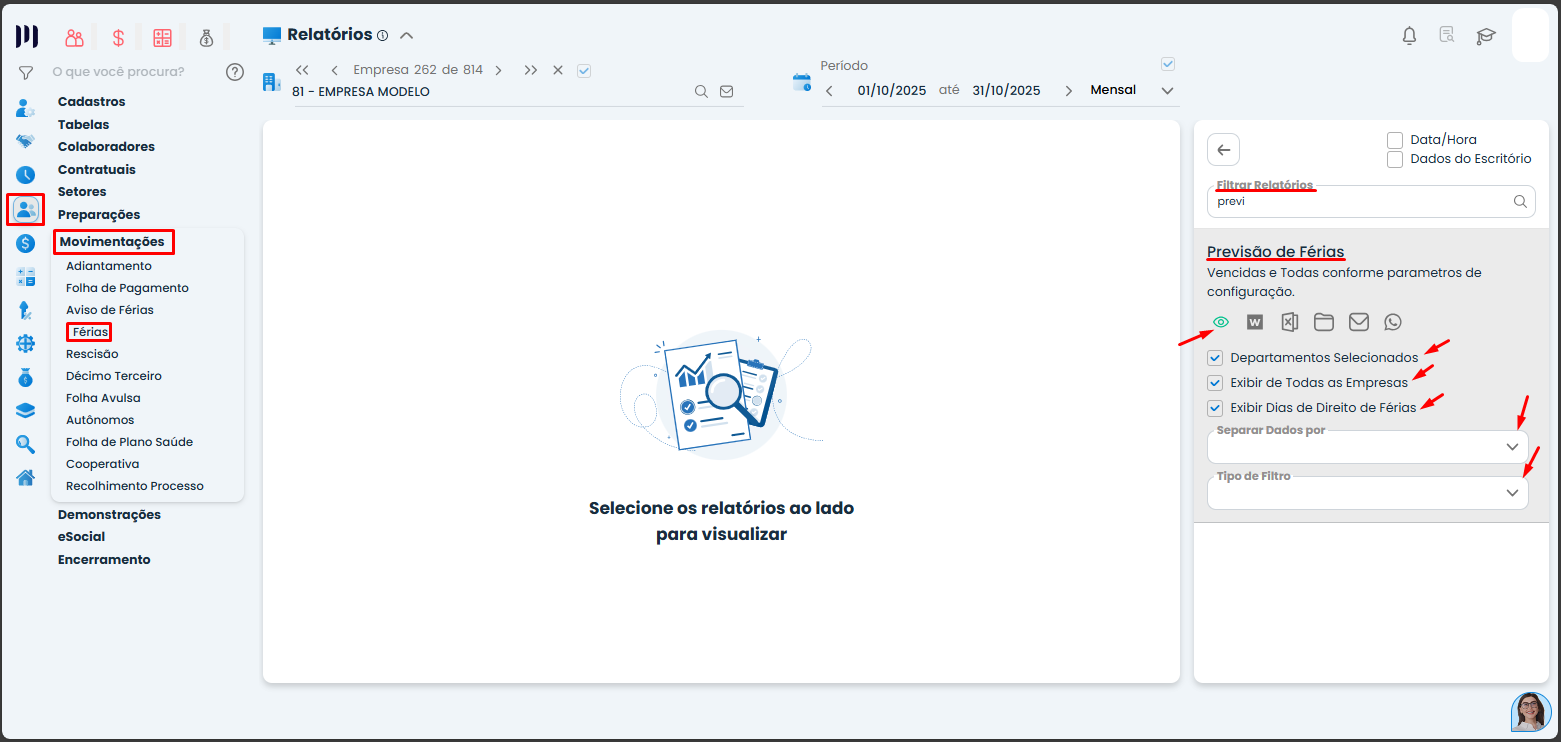The image size is (1561, 742).
Task: Enable the Data/Hora checkbox
Action: pyautogui.click(x=1395, y=140)
